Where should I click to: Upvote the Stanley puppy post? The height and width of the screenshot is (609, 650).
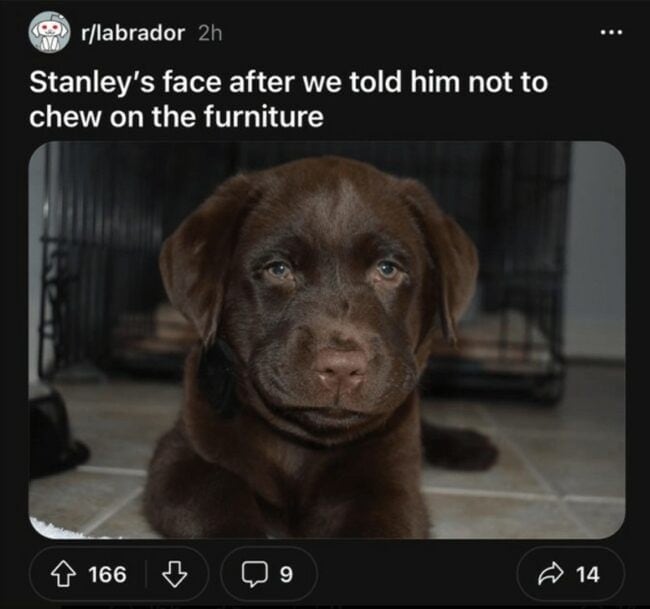pos(63,574)
